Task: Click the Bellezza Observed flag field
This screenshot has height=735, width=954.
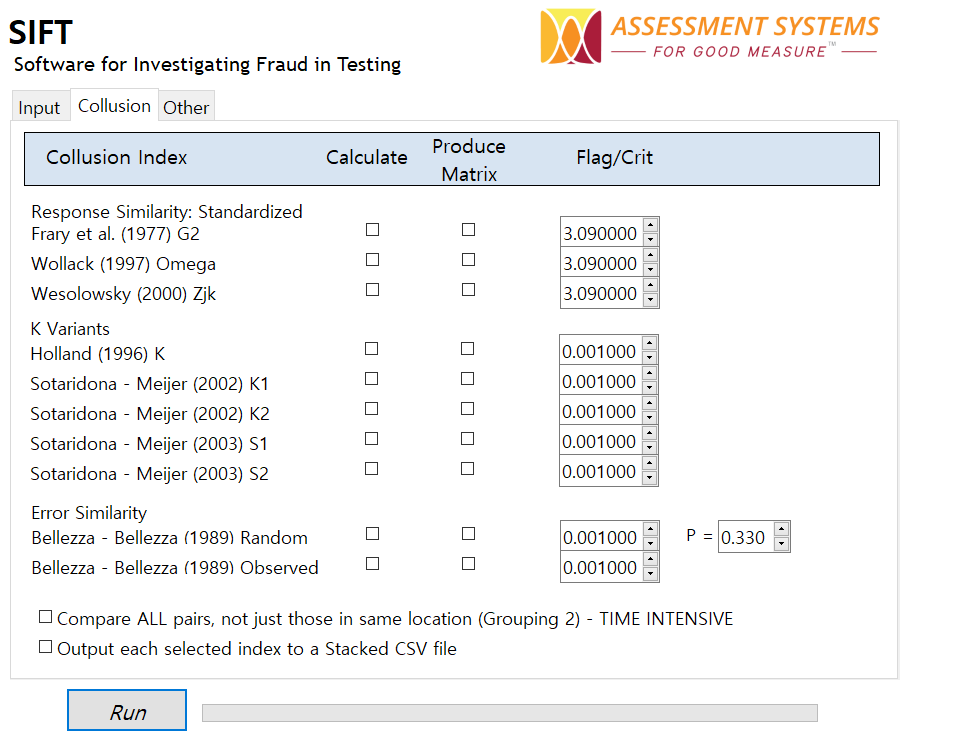Action: coord(601,567)
